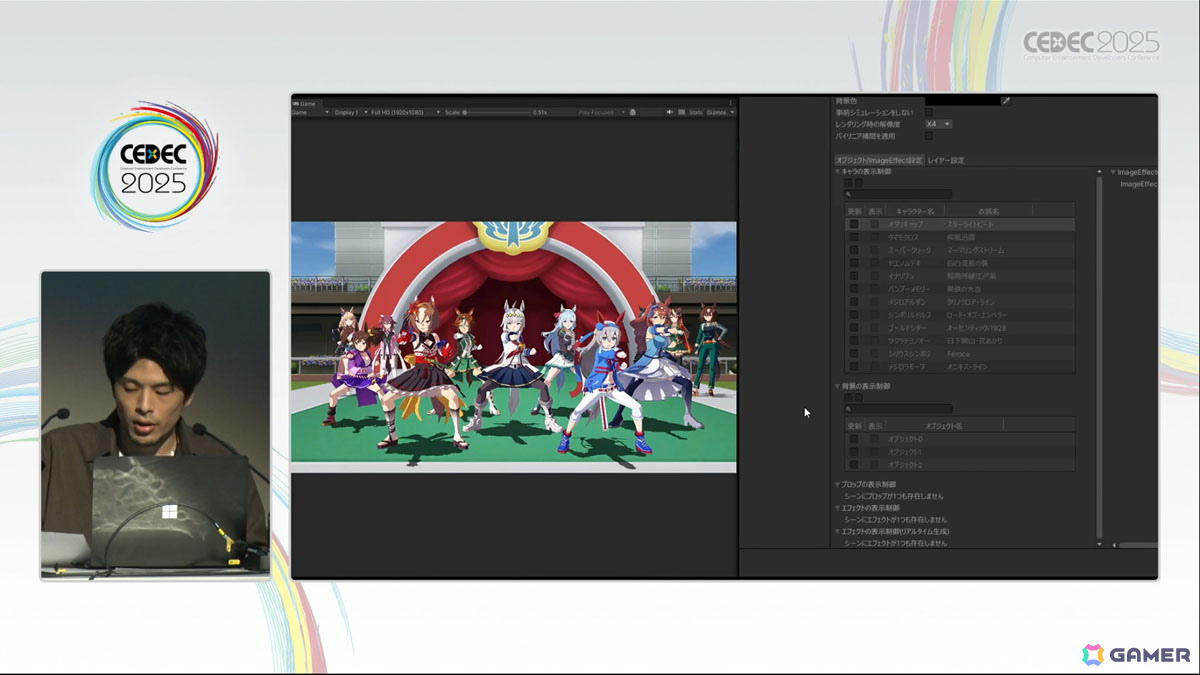Select the メジロアルダン character row

pyautogui.click(x=960, y=302)
